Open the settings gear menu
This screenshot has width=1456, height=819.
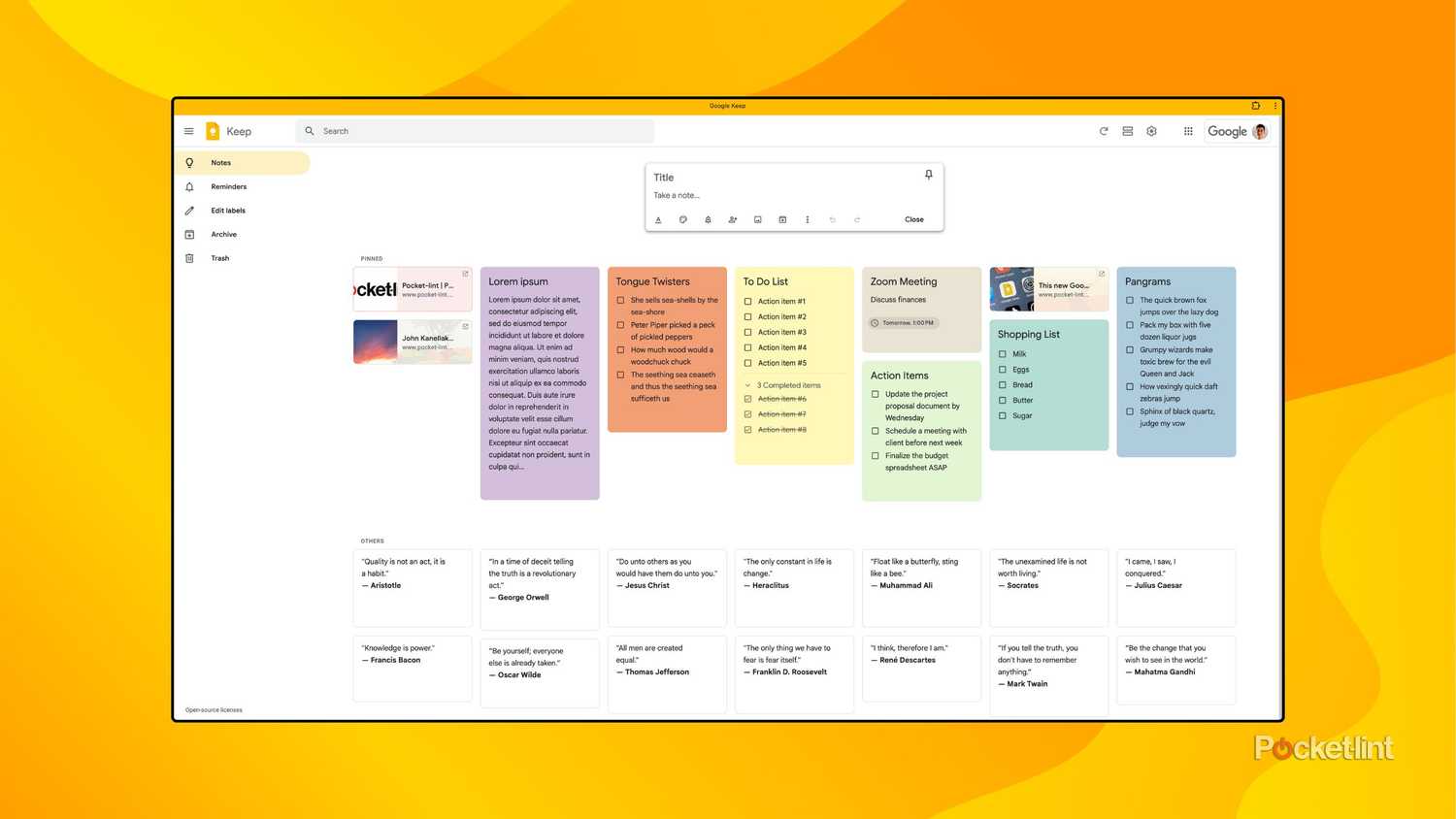(x=1152, y=131)
